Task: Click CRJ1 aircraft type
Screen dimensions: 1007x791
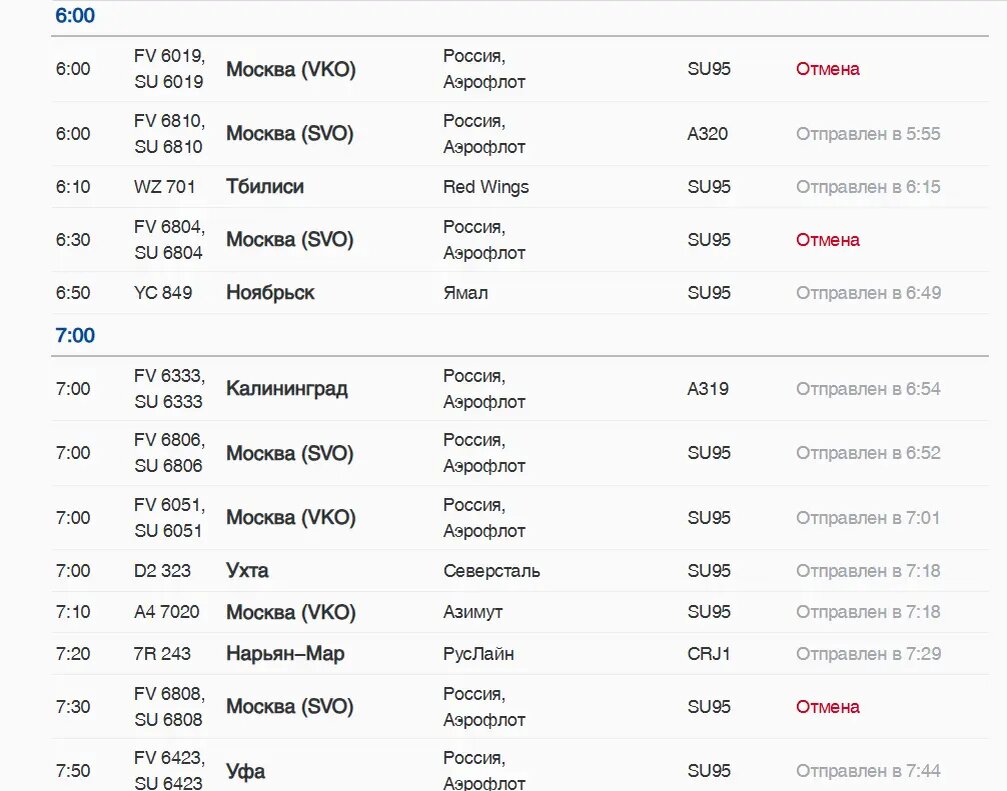Action: (709, 654)
